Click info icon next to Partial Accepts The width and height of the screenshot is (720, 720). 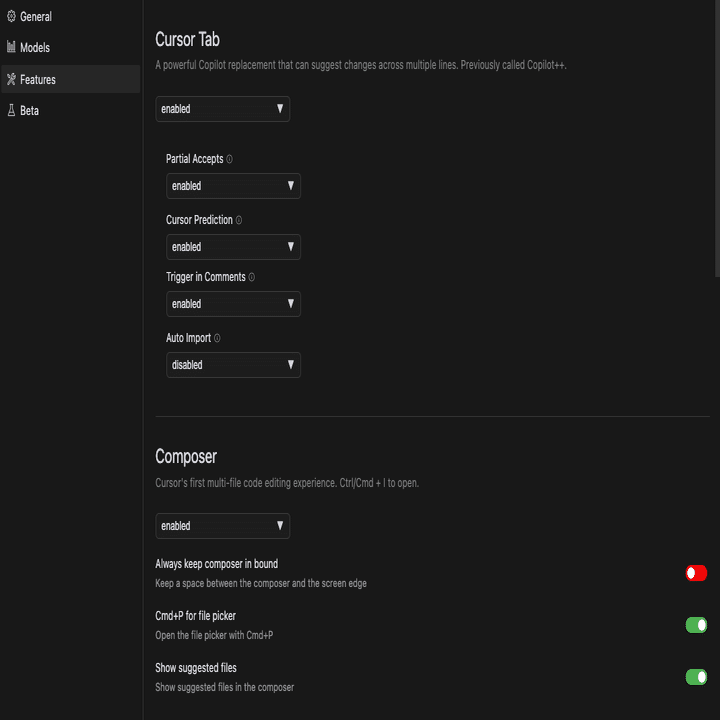(x=230, y=159)
